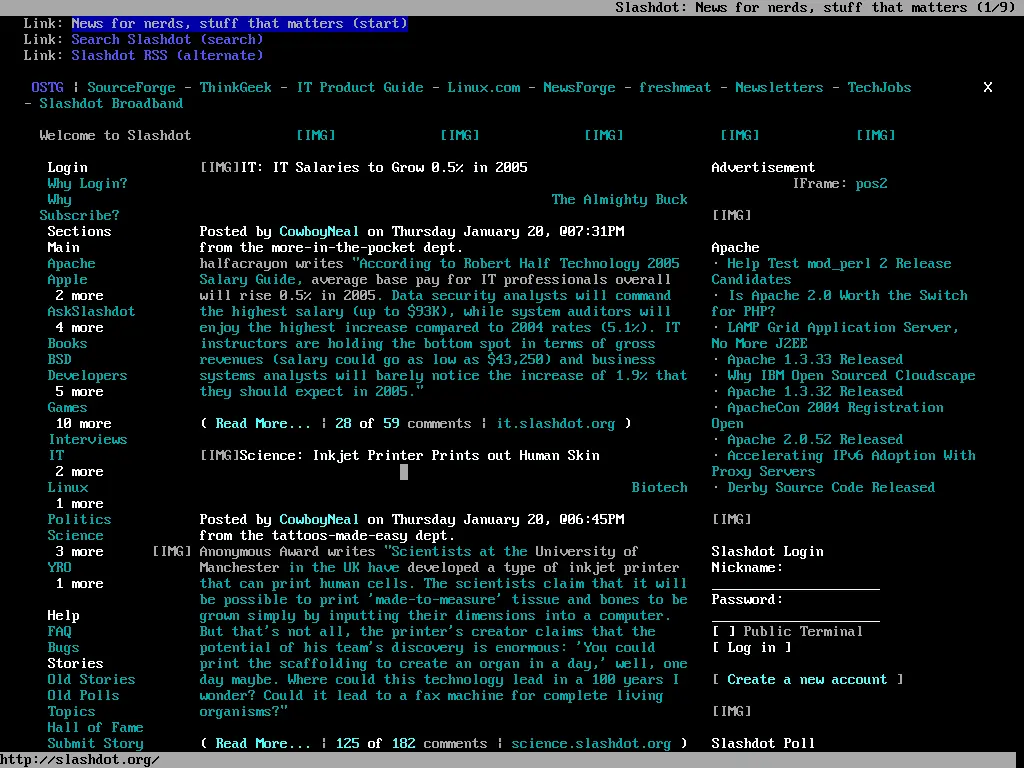Select the highlighted News for nerds start link

tap(240, 24)
